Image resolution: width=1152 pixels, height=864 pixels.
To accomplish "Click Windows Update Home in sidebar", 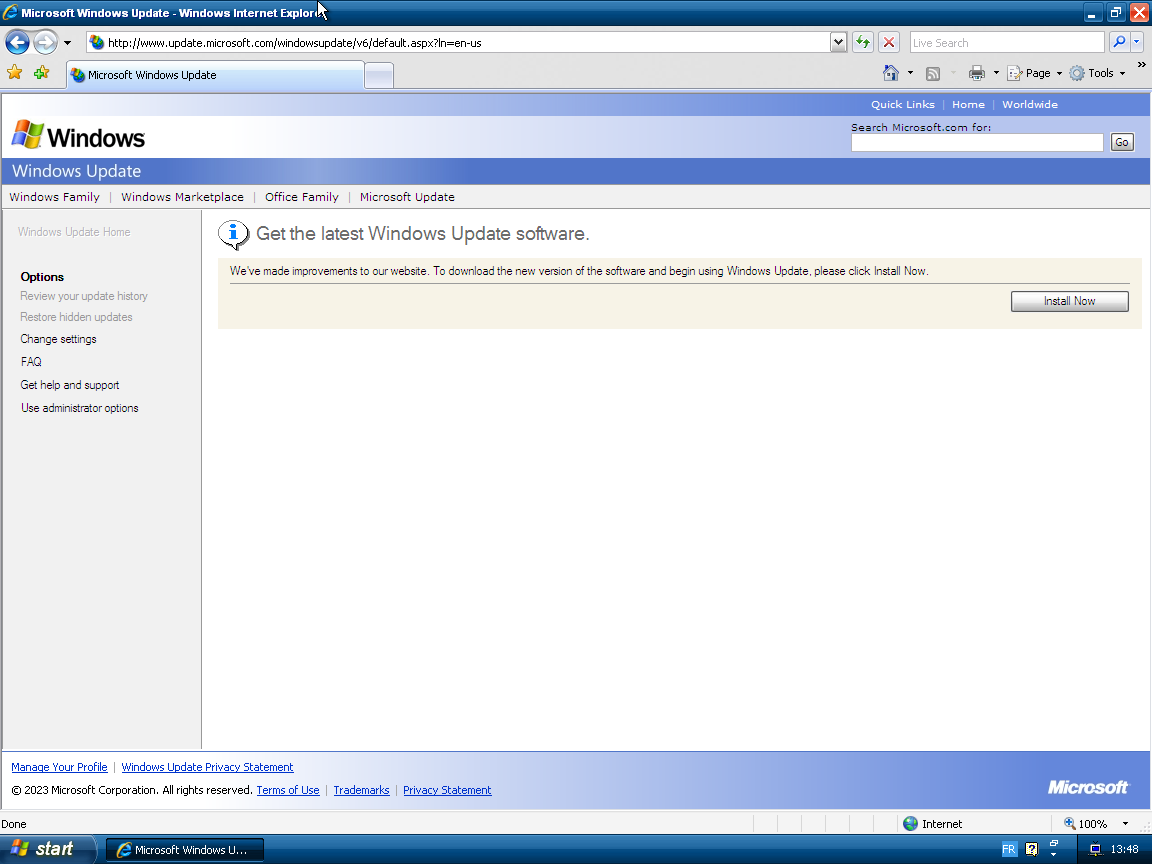I will (74, 231).
